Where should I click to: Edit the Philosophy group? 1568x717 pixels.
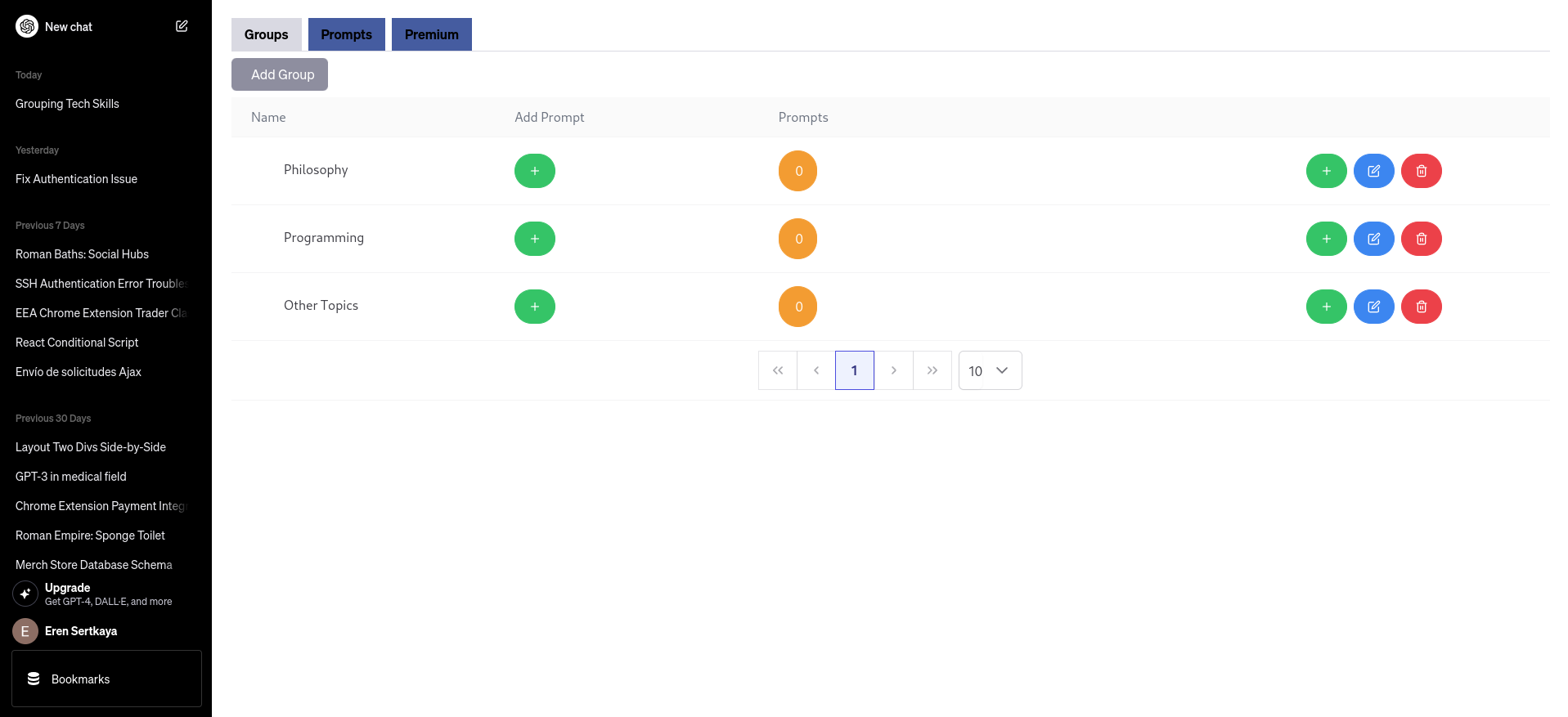1373,171
